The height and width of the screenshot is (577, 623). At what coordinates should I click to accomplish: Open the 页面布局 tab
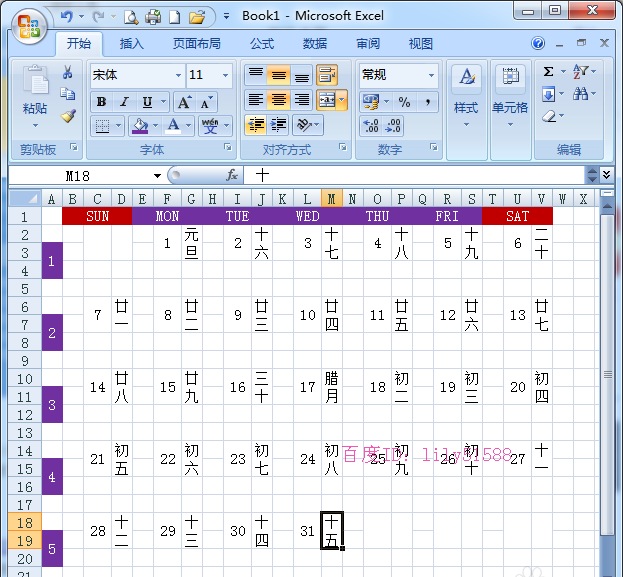coord(196,43)
